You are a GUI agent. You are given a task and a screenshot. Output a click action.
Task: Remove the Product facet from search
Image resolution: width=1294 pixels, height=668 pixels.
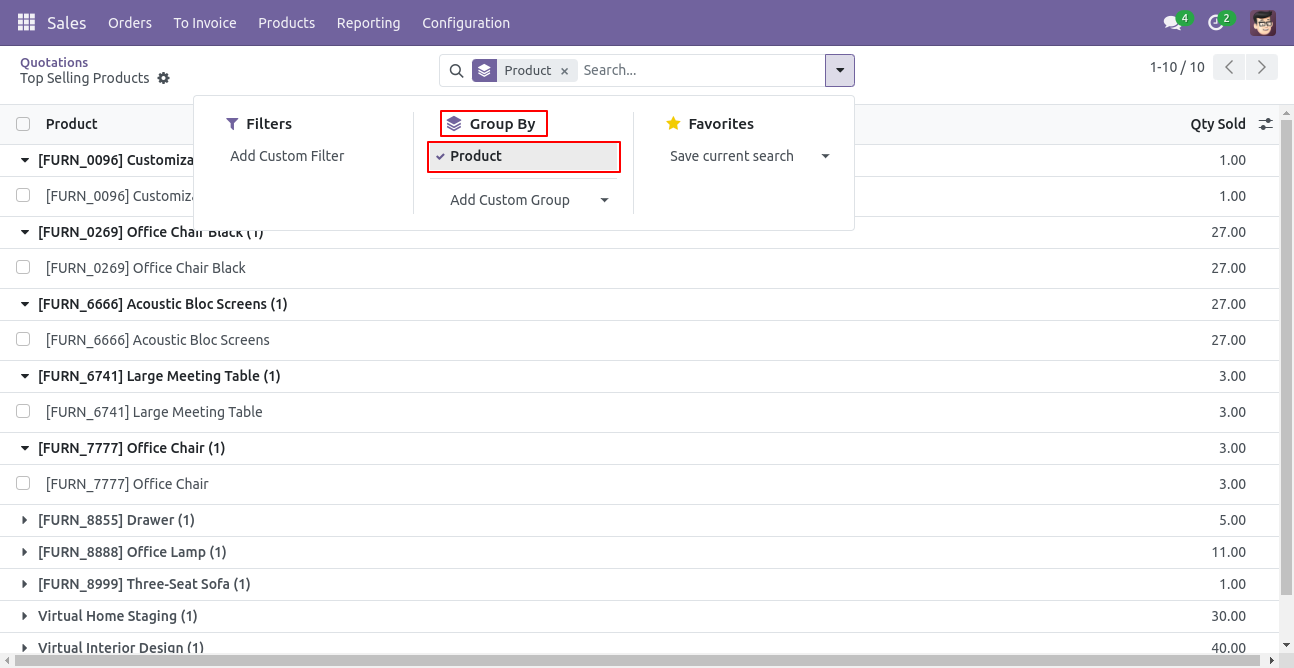coord(564,71)
